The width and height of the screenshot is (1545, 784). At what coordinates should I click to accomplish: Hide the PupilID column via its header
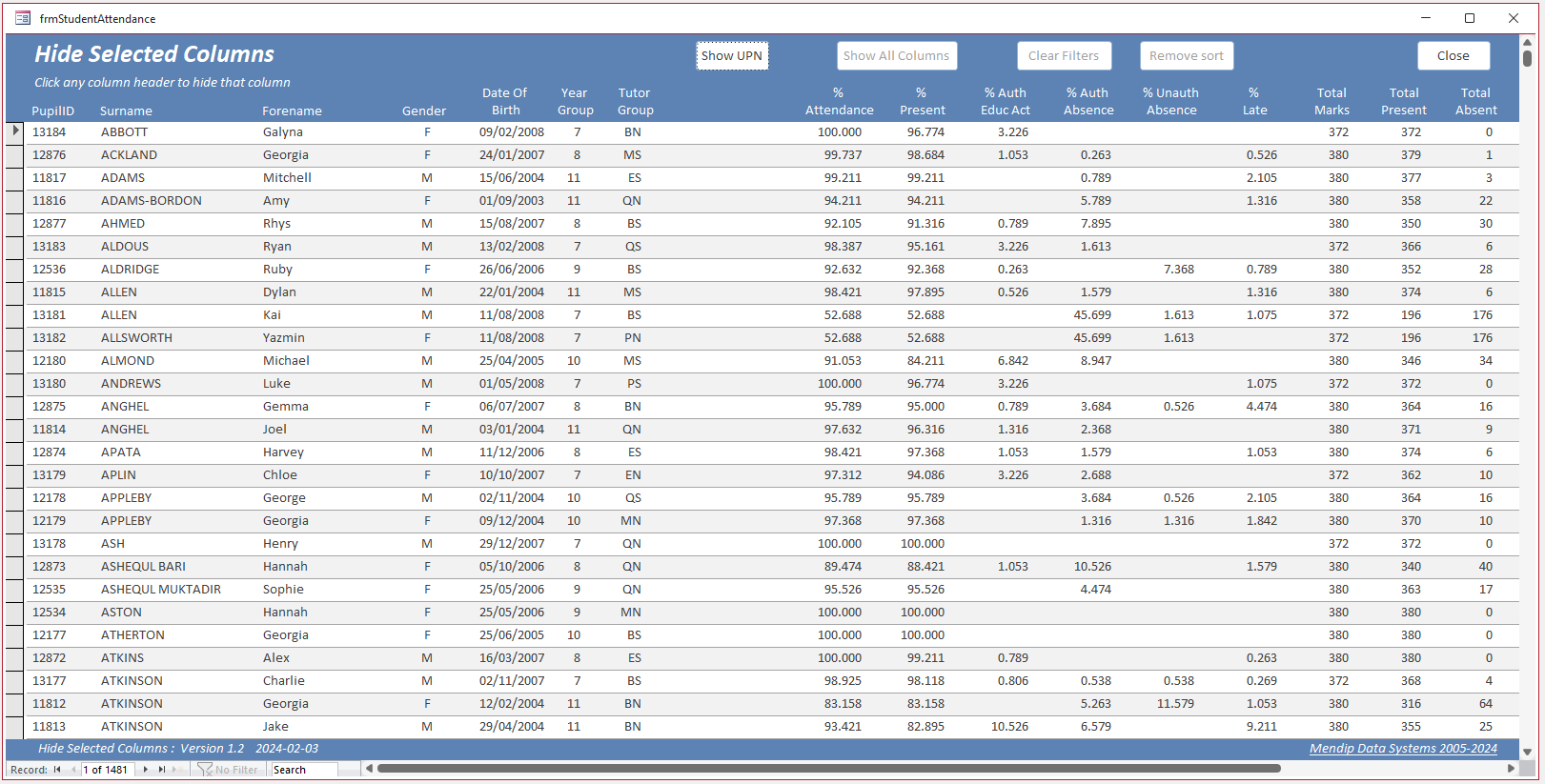[x=53, y=111]
